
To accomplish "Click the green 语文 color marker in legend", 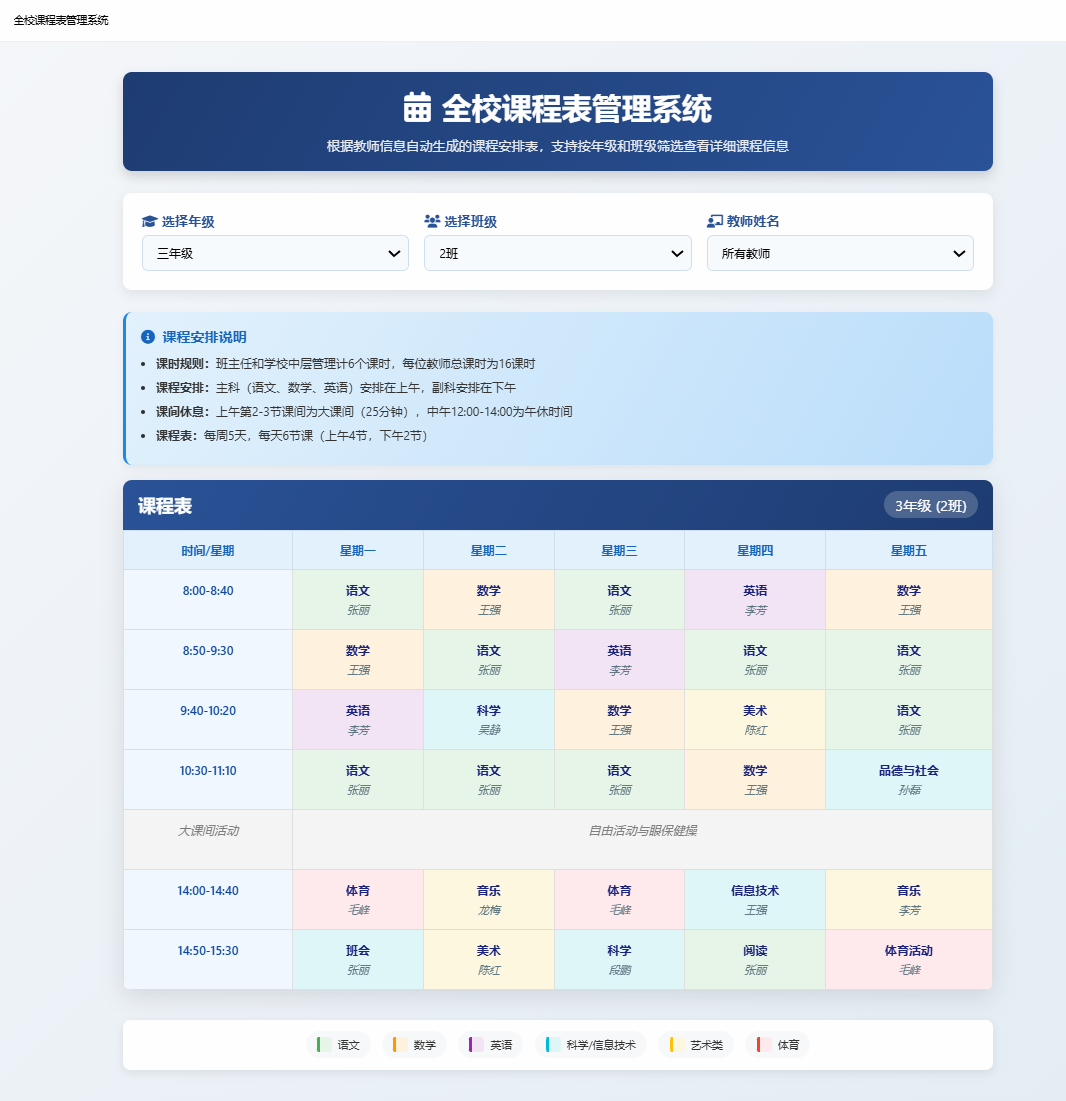I will click(322, 1044).
